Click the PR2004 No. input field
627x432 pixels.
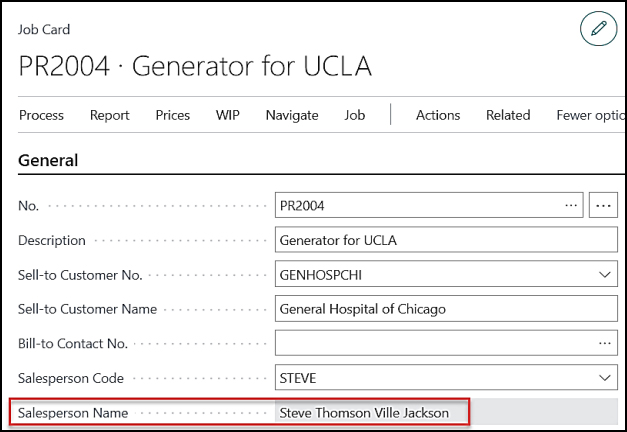(x=429, y=206)
